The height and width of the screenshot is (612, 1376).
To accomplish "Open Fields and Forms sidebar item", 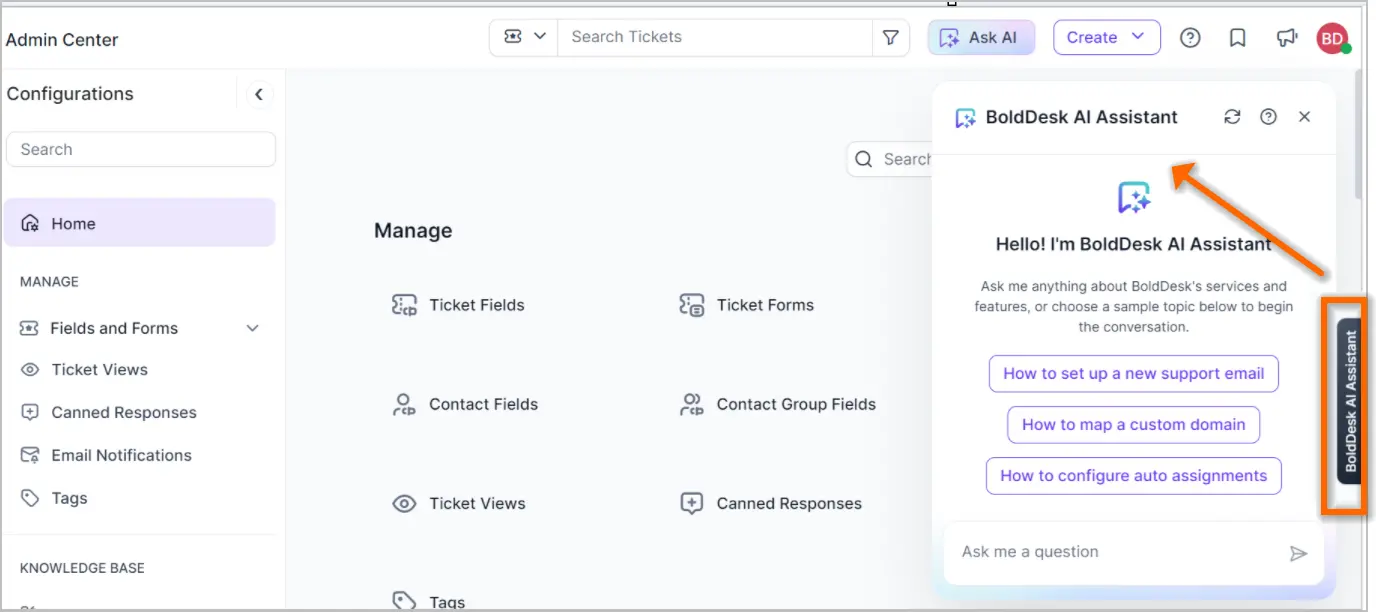I will 114,328.
